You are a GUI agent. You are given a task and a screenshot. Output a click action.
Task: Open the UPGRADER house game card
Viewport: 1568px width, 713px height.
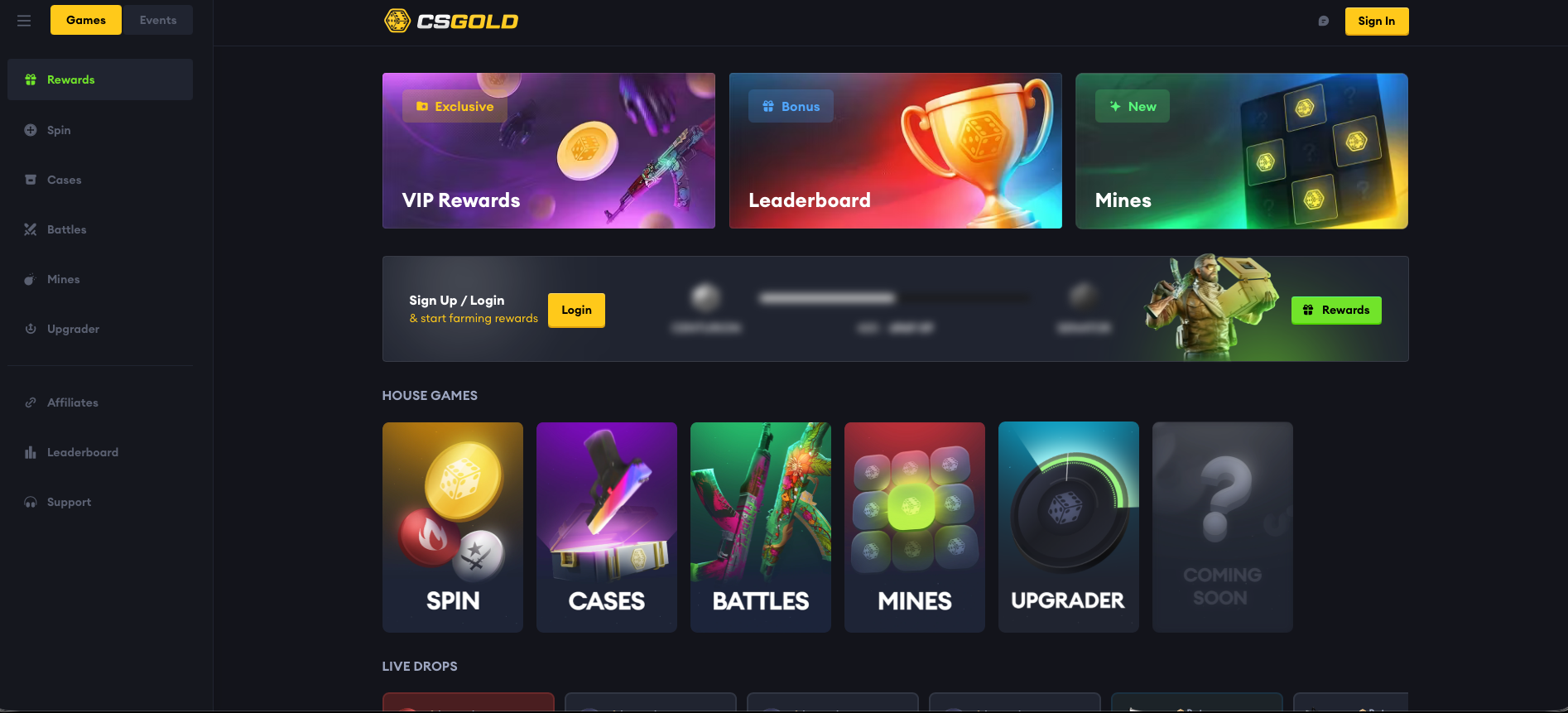point(1069,528)
